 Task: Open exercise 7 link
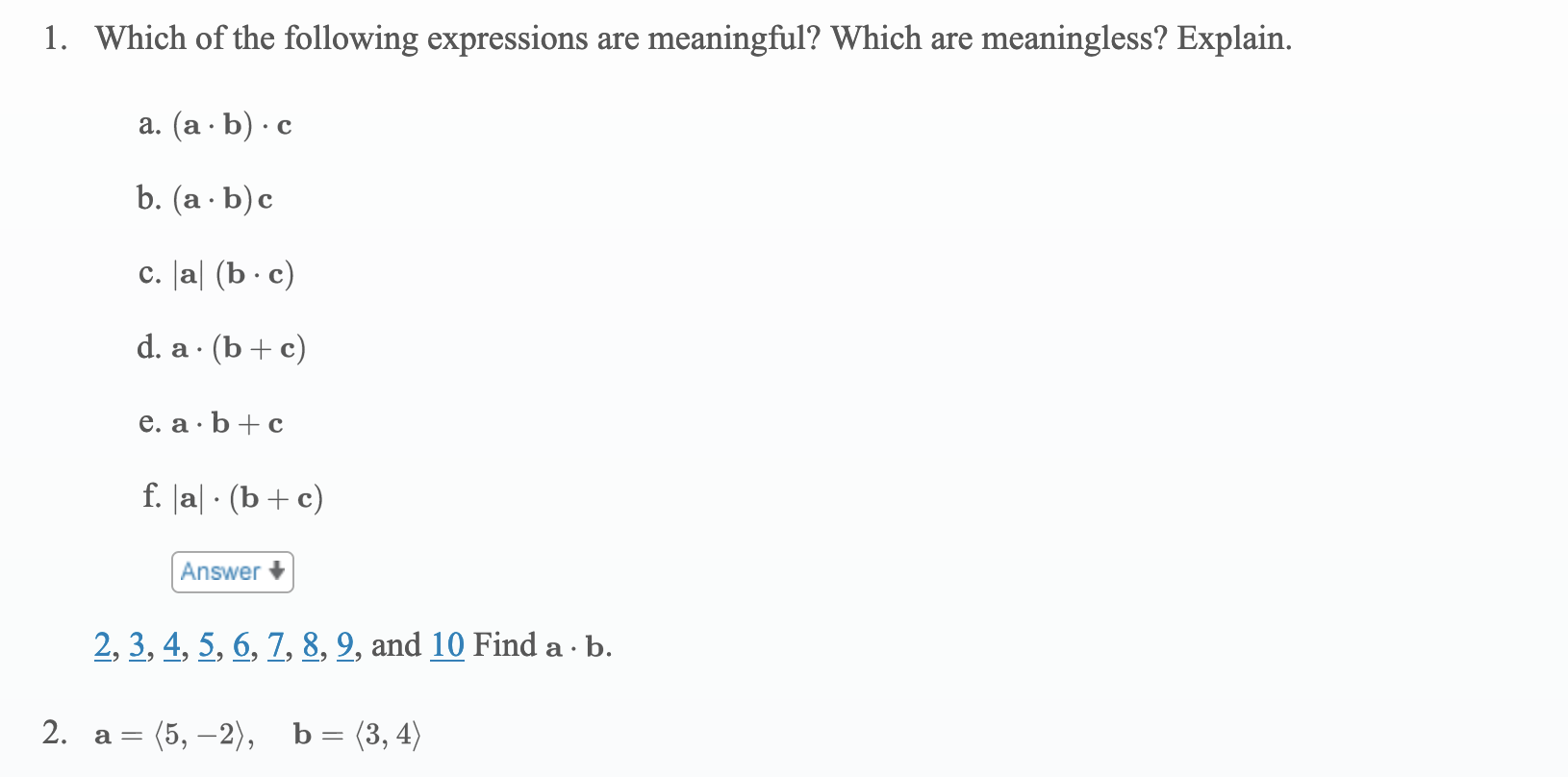pos(276,646)
